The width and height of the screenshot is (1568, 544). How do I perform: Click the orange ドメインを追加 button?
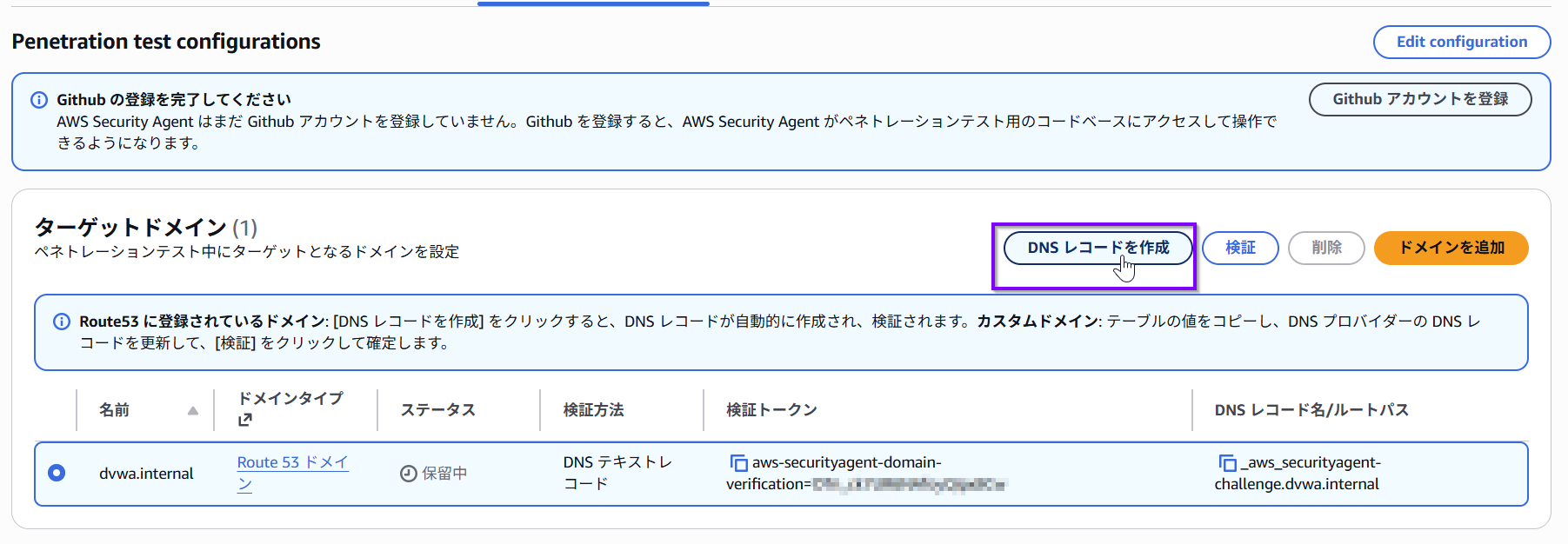[1451, 248]
